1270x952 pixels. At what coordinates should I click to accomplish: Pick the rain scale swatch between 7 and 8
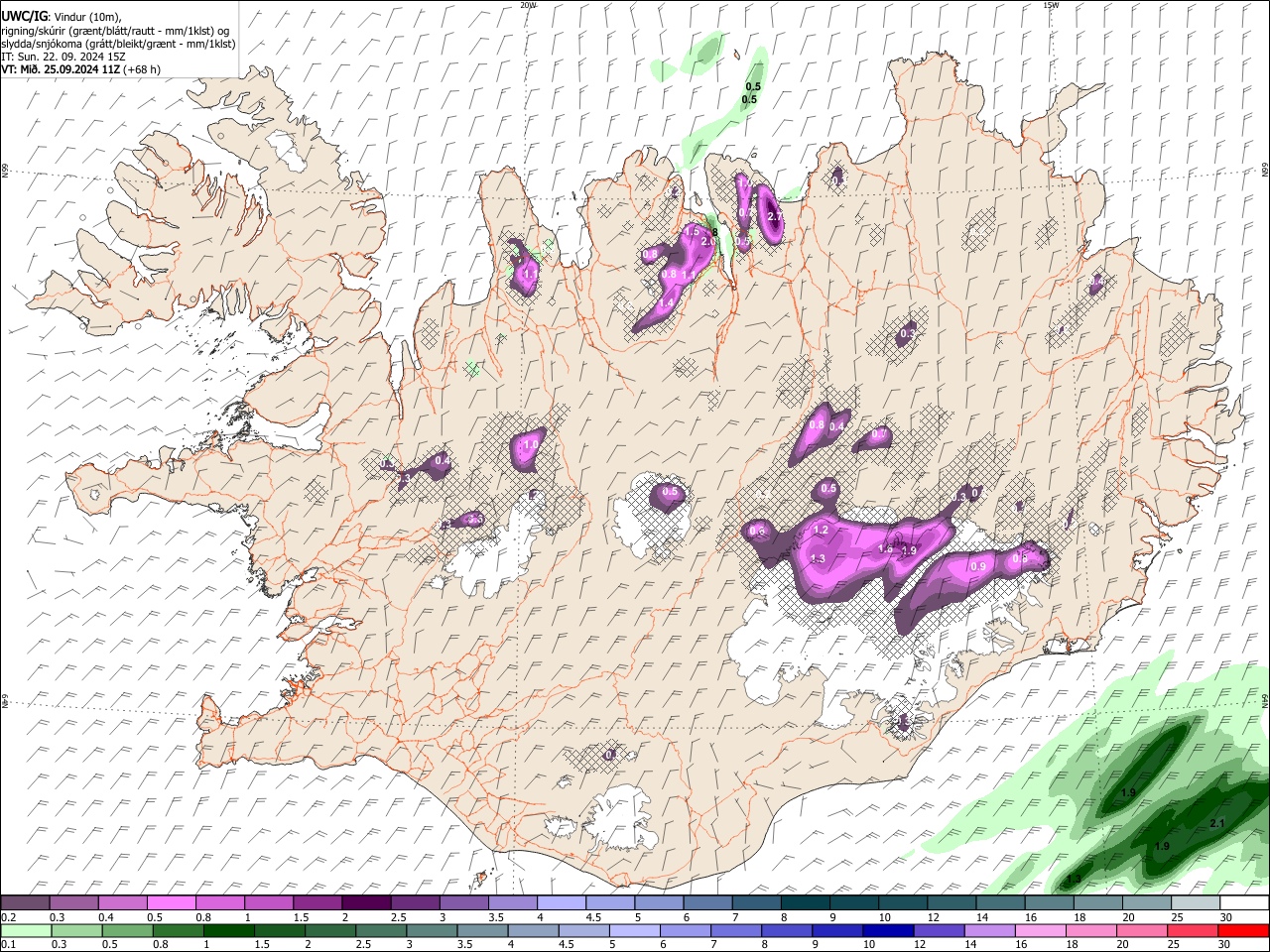[x=734, y=930]
